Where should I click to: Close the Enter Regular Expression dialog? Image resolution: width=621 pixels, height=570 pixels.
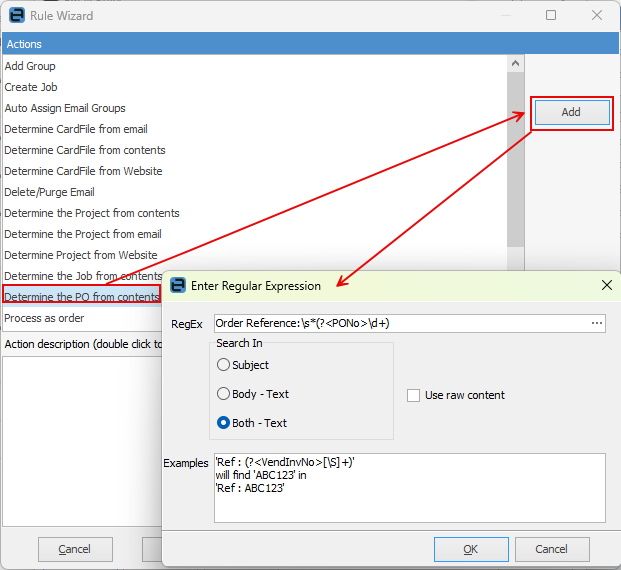[606, 285]
